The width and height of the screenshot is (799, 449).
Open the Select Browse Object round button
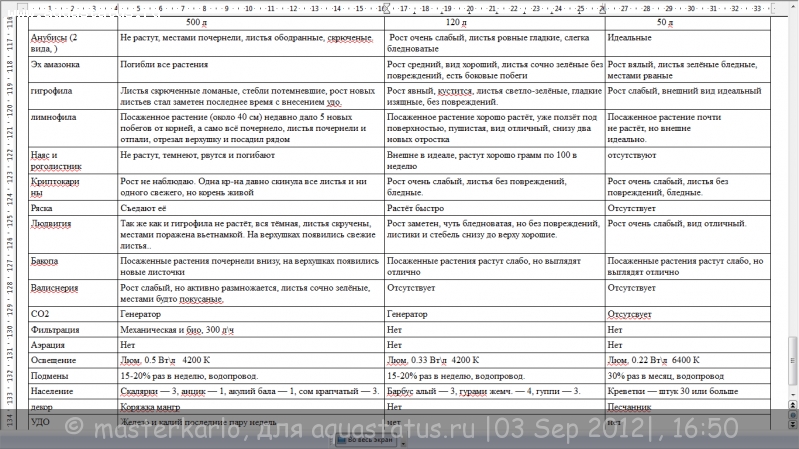pos(793,415)
